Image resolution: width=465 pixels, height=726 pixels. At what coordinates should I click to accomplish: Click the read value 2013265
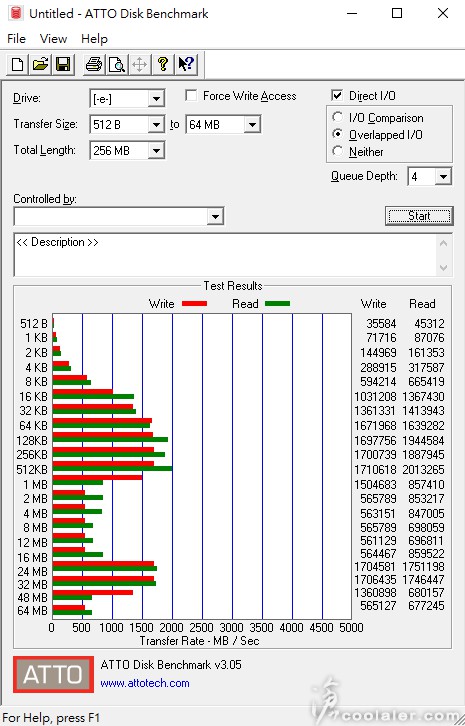423,469
